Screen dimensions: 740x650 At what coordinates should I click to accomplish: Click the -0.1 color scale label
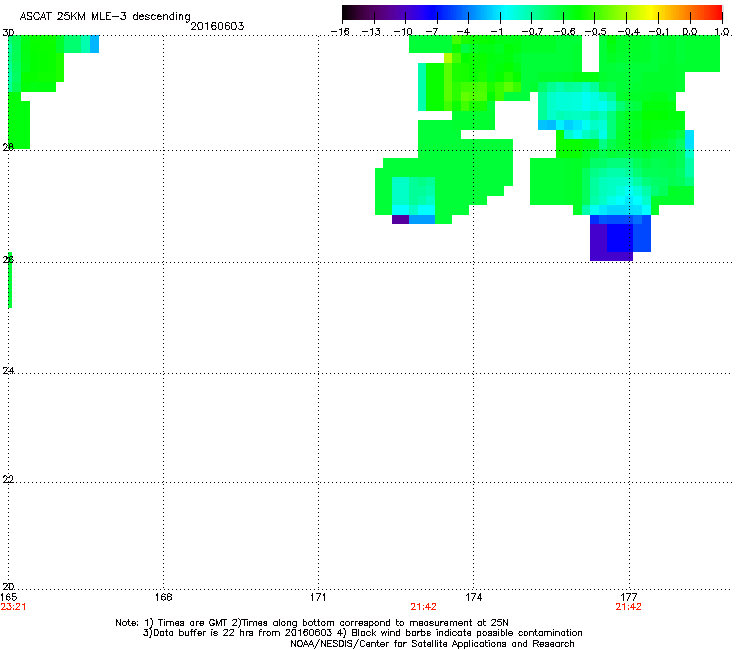click(x=659, y=32)
